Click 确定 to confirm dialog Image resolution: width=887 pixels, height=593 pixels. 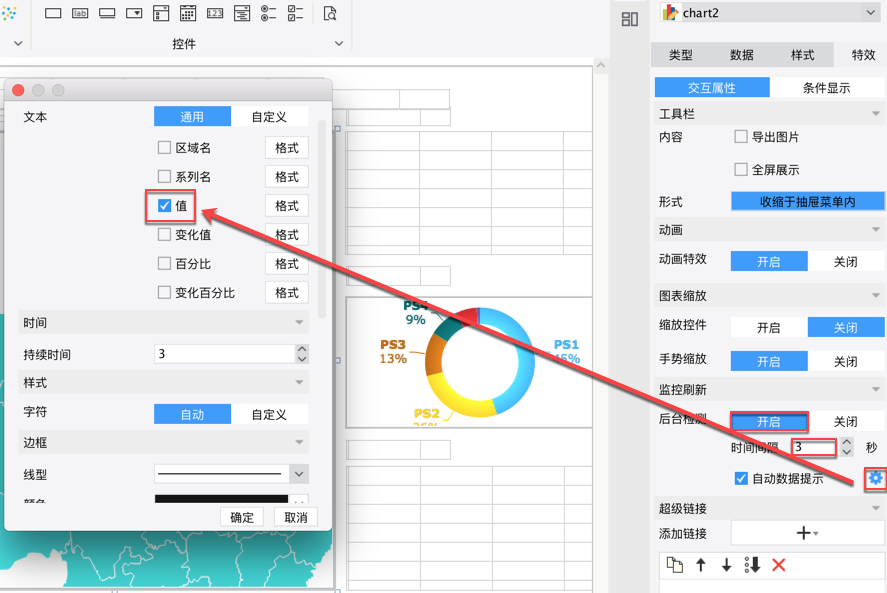[242, 517]
